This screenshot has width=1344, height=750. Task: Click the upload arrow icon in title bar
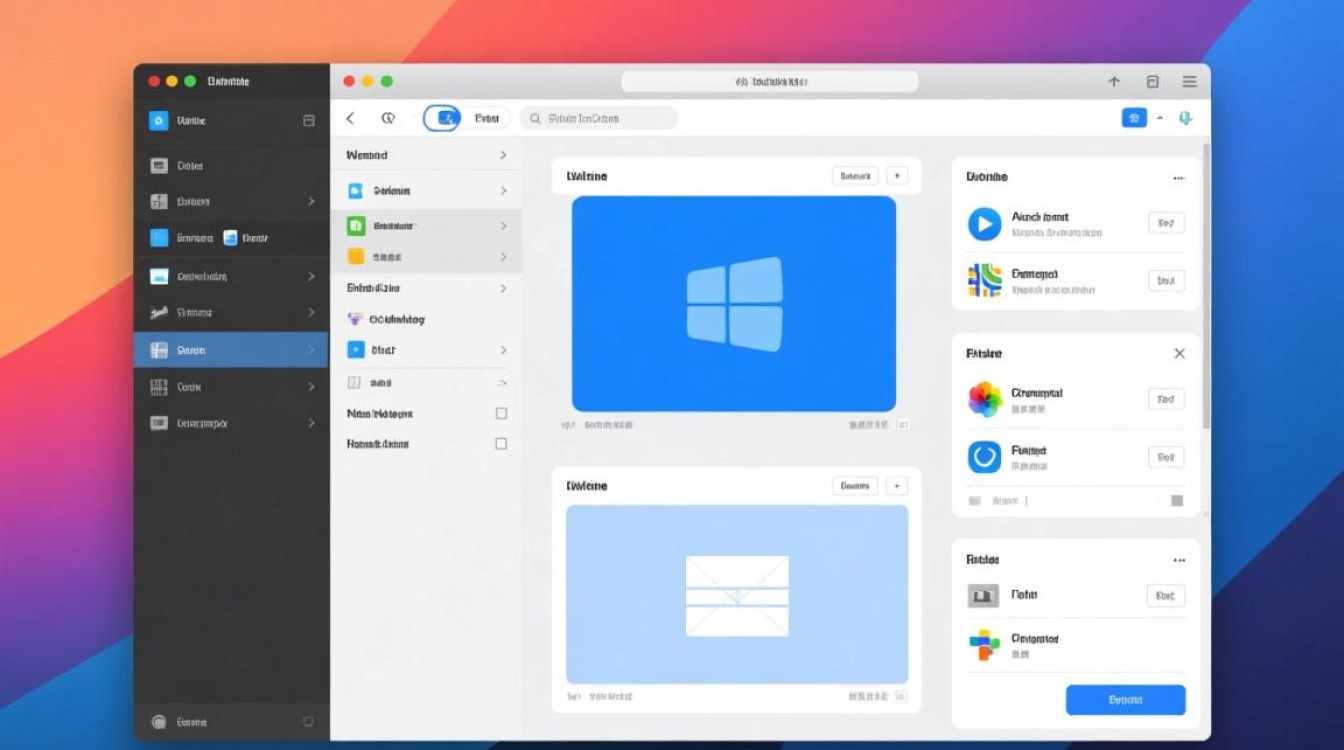[1114, 82]
